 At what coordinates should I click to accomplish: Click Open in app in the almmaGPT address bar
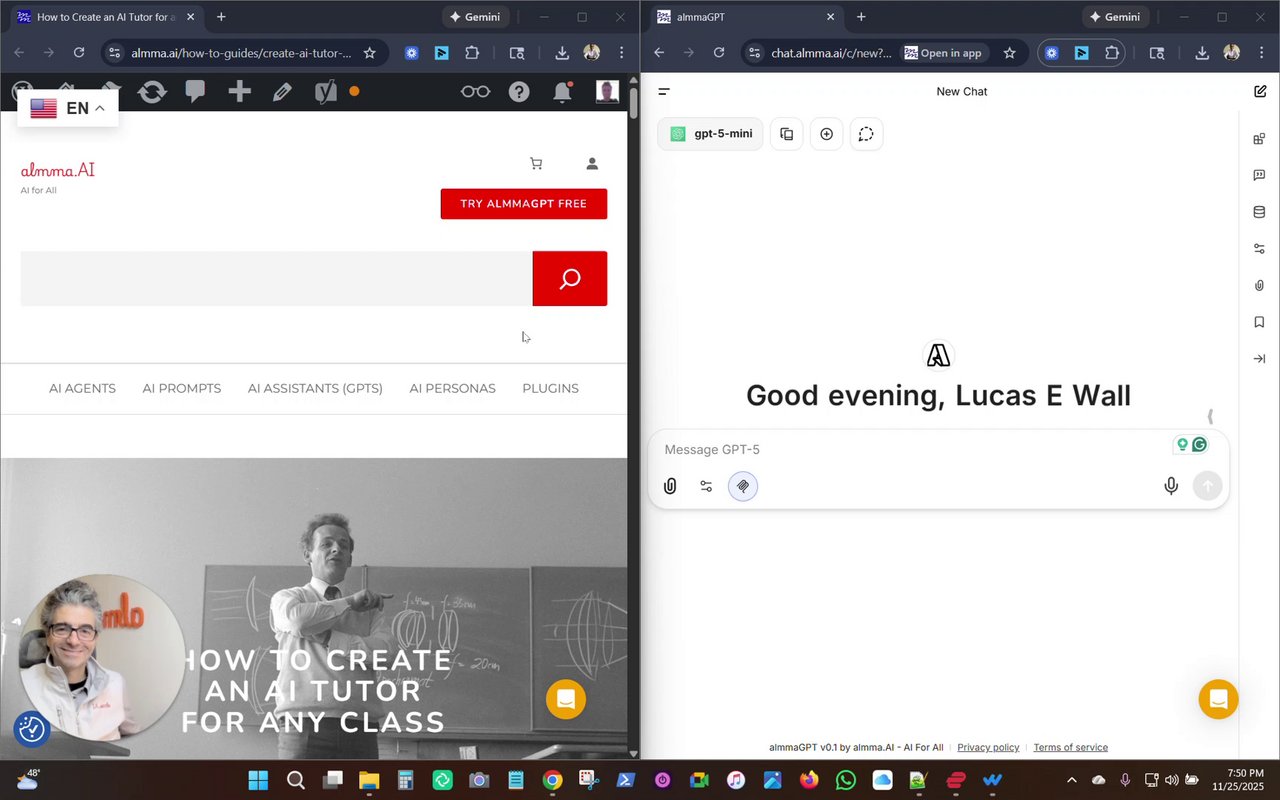[x=942, y=53]
